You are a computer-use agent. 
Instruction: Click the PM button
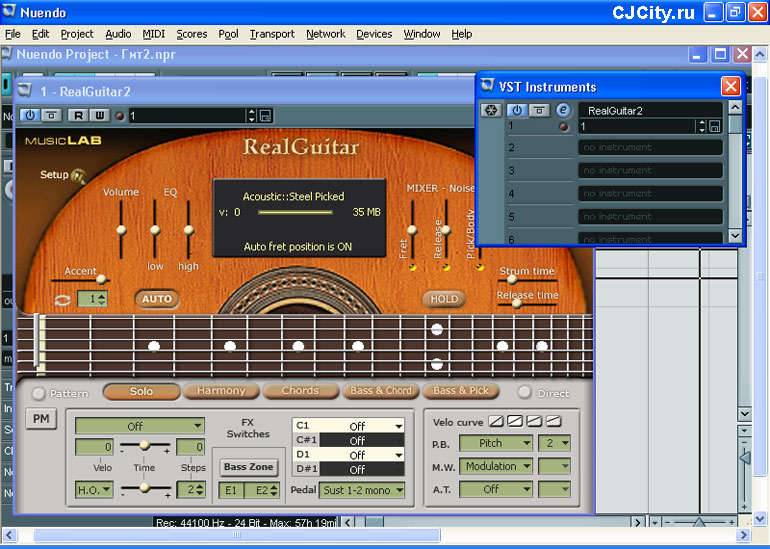coord(41,419)
